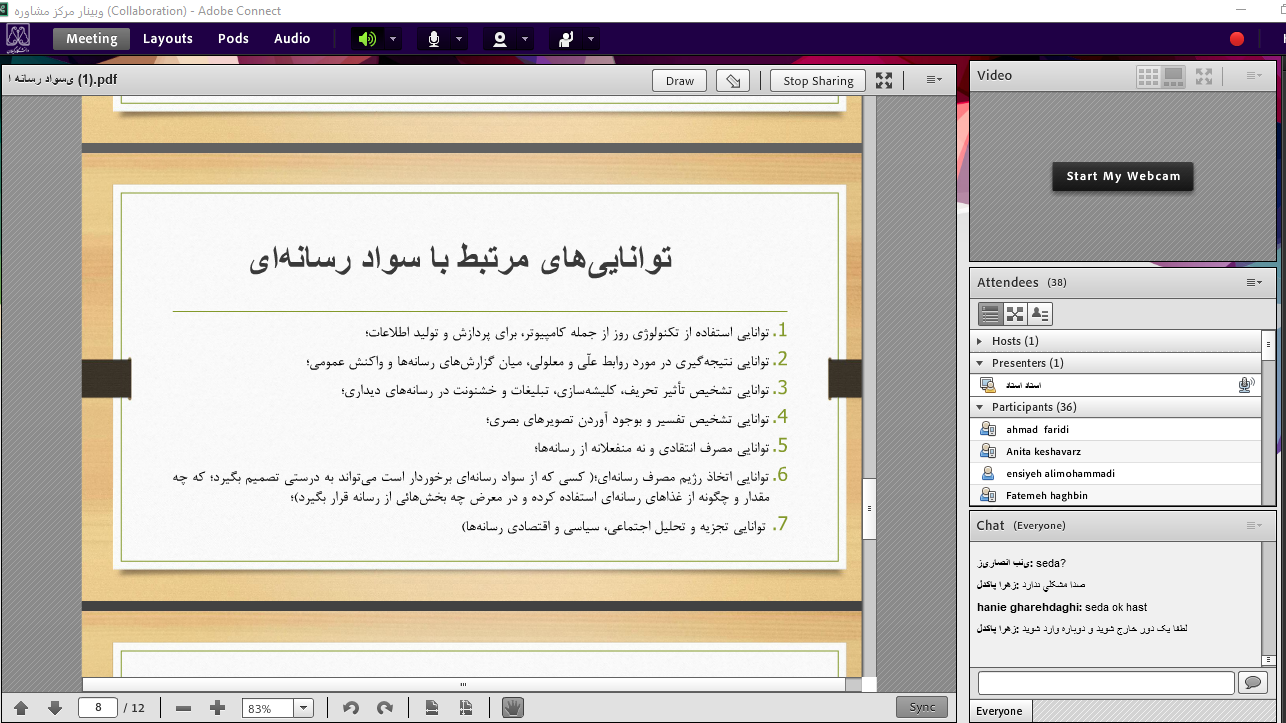Open the Pods menu
This screenshot has width=1286, height=723.
click(x=233, y=39)
